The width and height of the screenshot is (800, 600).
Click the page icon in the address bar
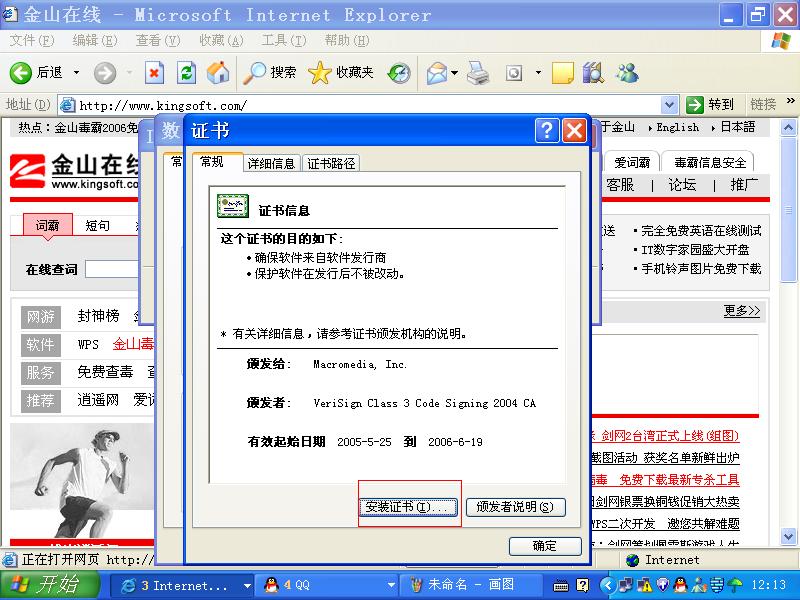click(x=67, y=106)
